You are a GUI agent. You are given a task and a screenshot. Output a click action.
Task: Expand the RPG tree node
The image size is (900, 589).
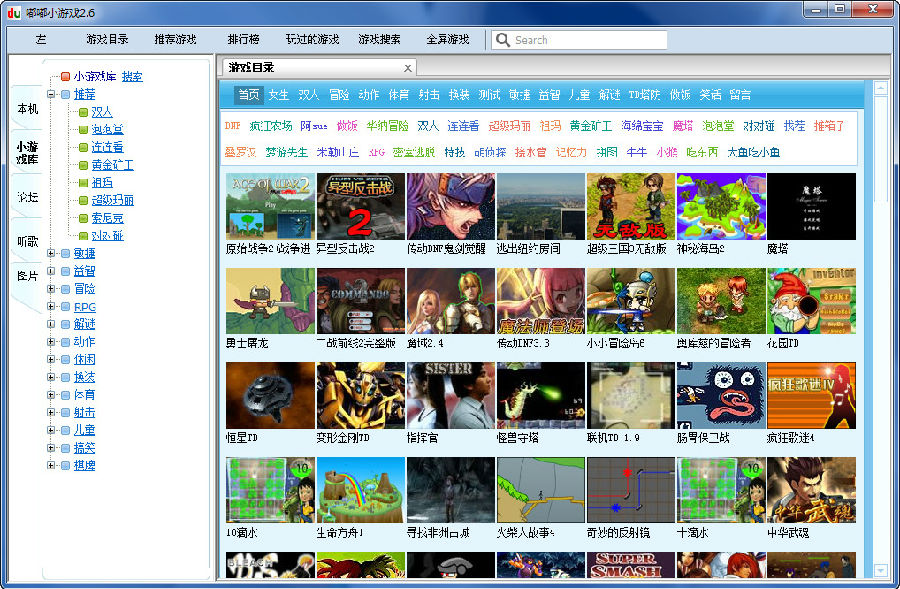coord(51,307)
